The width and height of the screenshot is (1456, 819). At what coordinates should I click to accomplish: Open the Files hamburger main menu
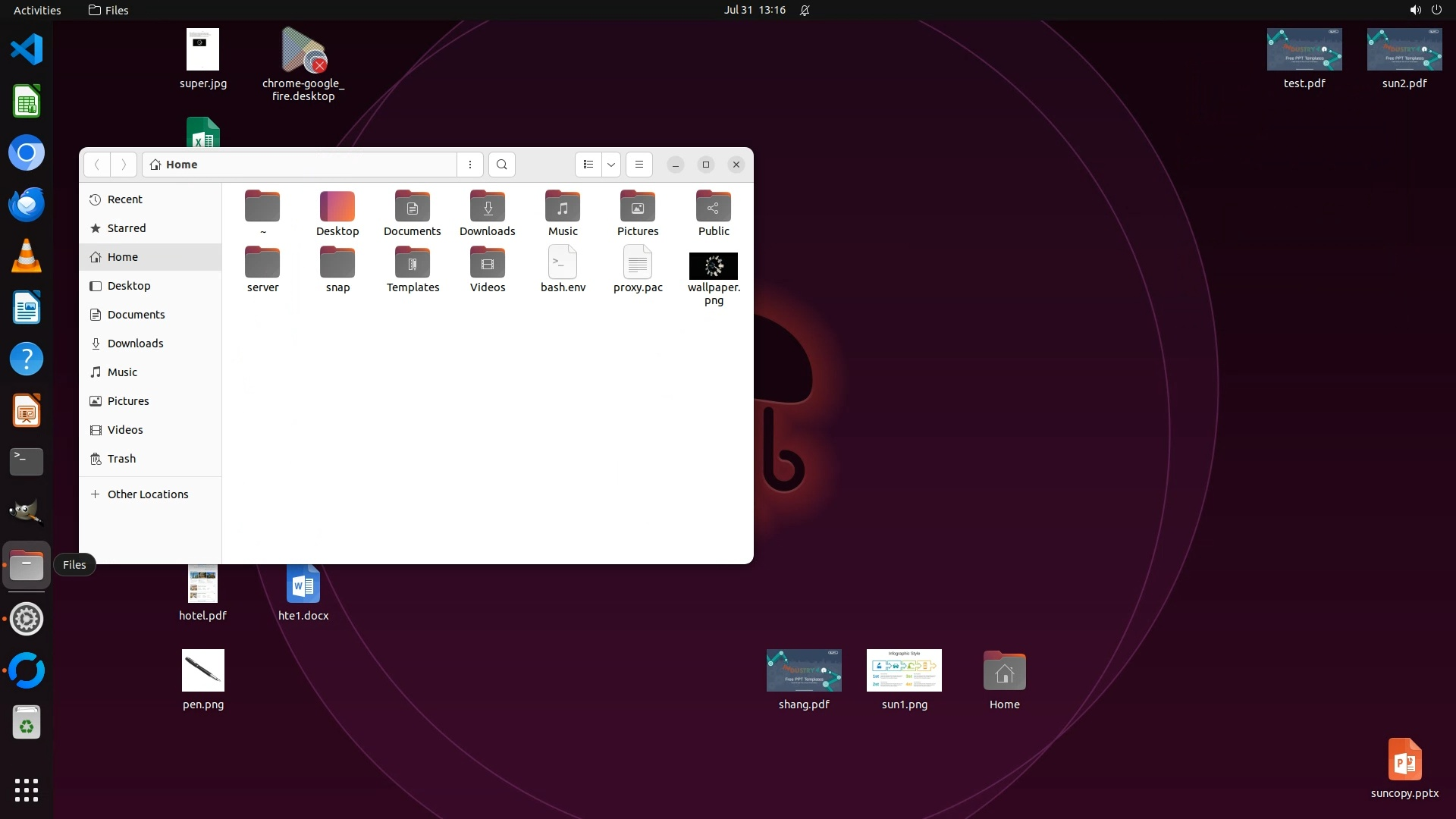pyautogui.click(x=639, y=165)
